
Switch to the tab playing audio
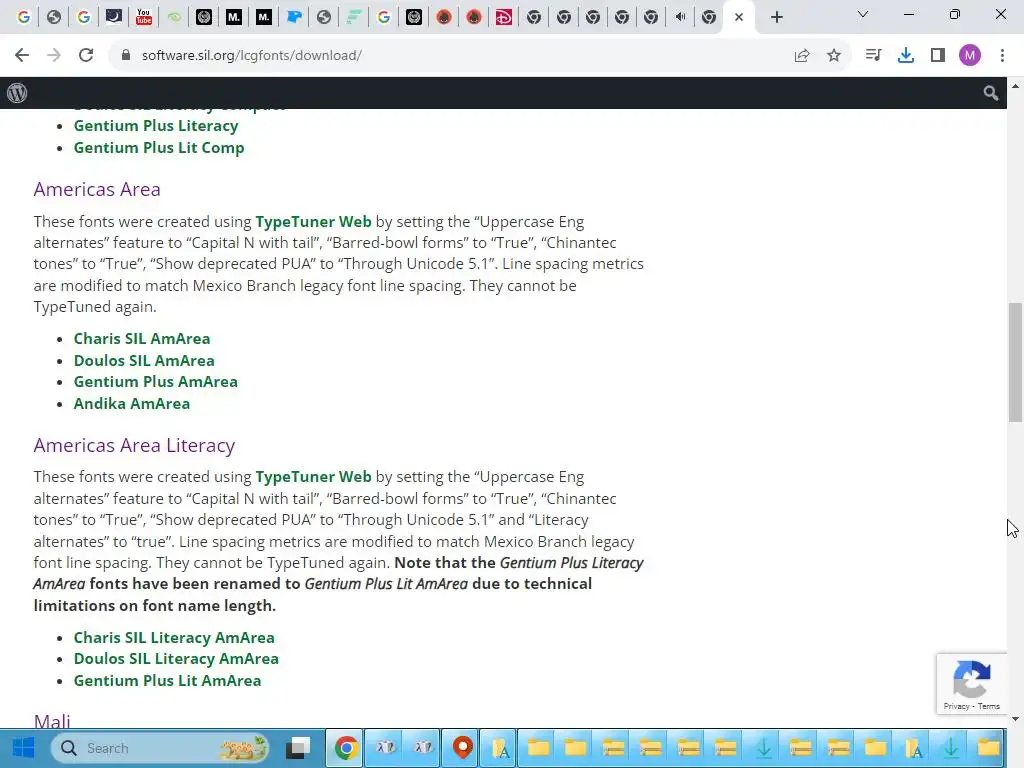click(680, 17)
